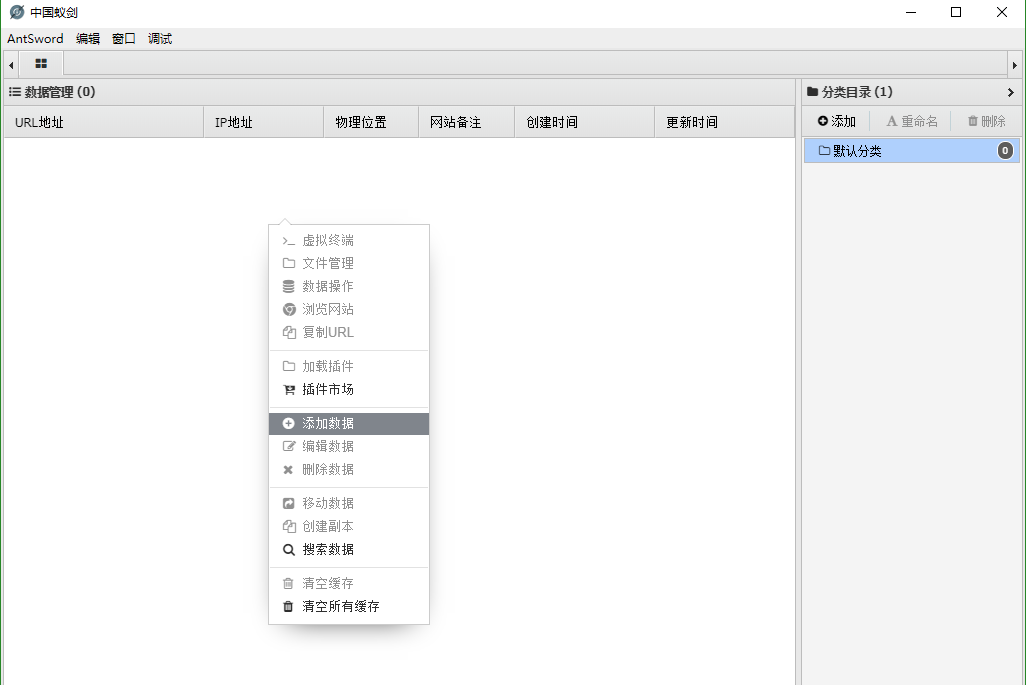
Task: Click the terminal prompt icon beside 虚拟终端
Action: [288, 241]
